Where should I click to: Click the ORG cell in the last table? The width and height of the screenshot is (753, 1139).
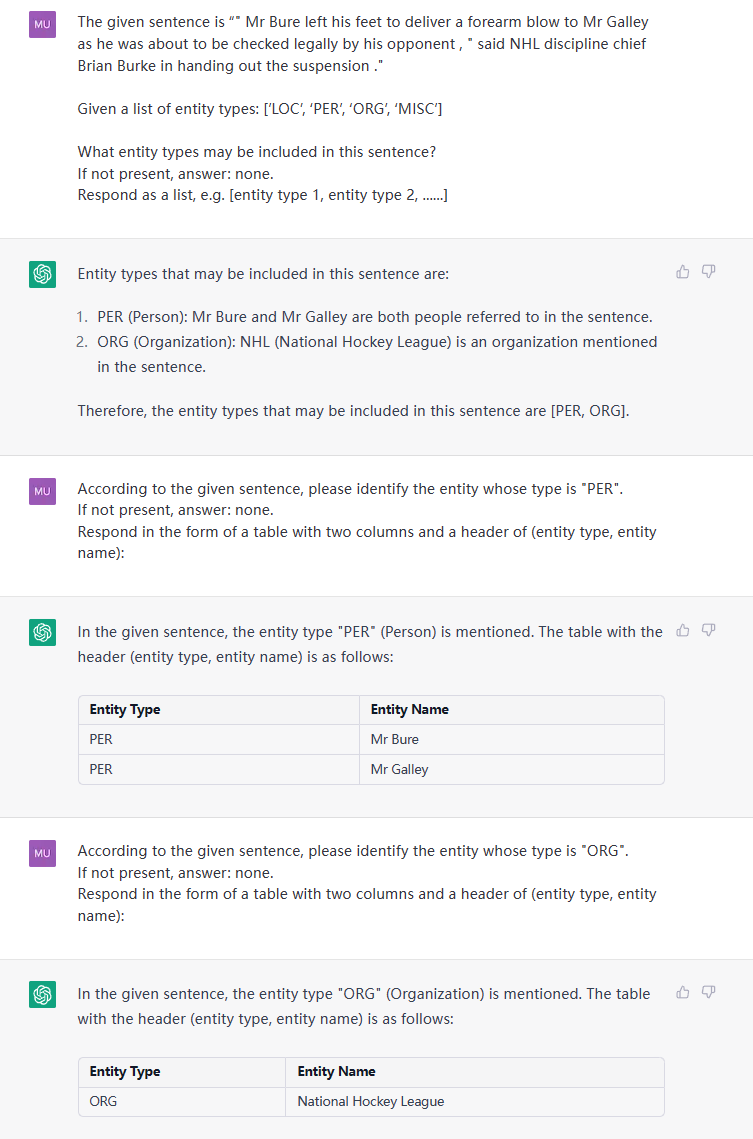tap(182, 1101)
